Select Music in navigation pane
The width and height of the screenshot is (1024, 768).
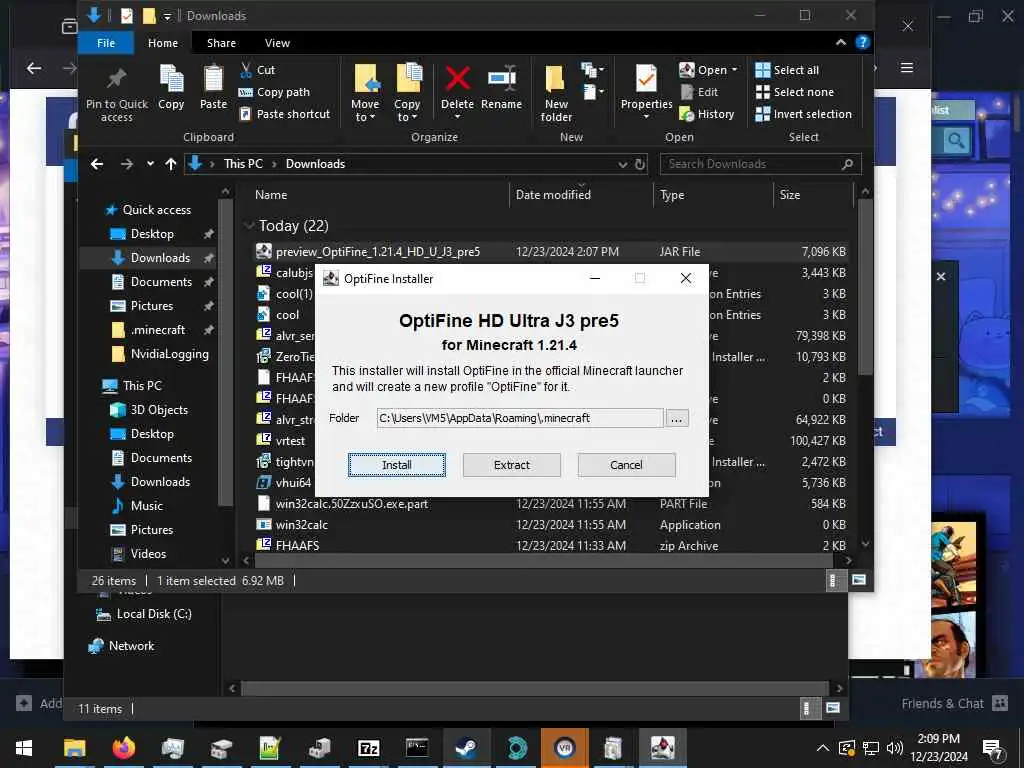(146, 505)
